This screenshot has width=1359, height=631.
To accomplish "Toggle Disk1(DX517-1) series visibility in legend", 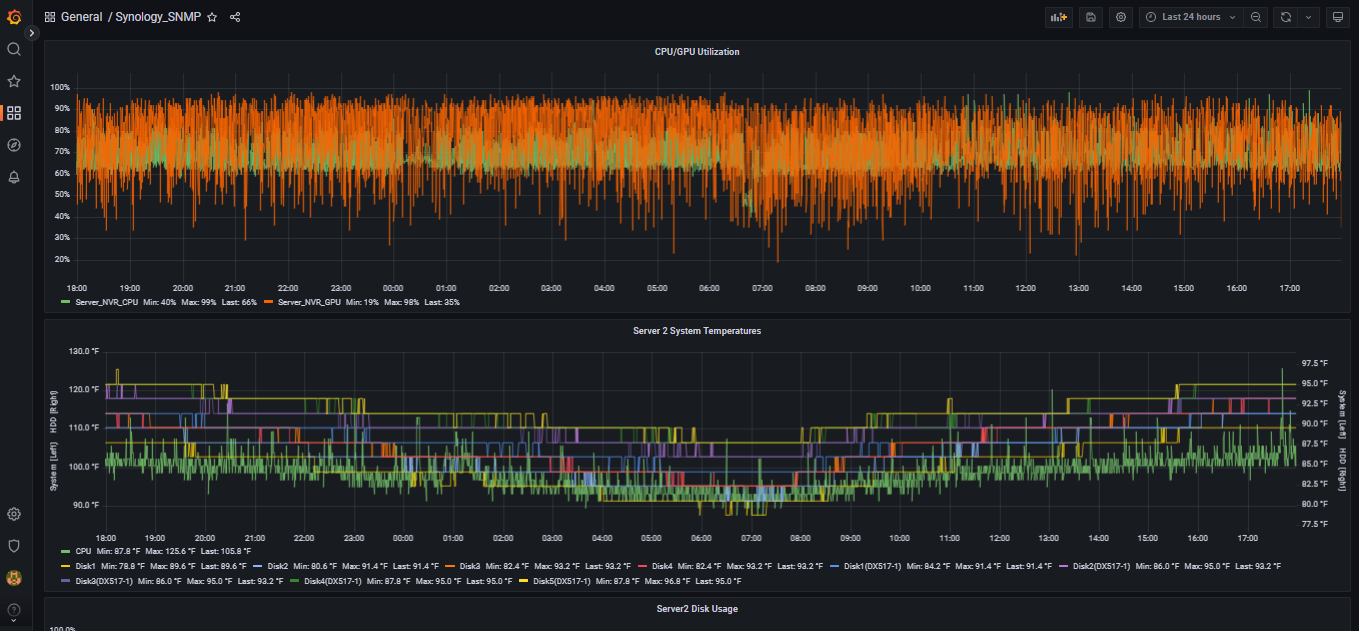I will tap(872, 566).
